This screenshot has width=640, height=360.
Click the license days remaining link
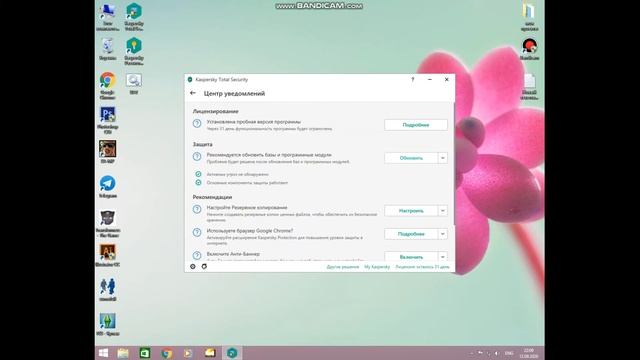422,267
